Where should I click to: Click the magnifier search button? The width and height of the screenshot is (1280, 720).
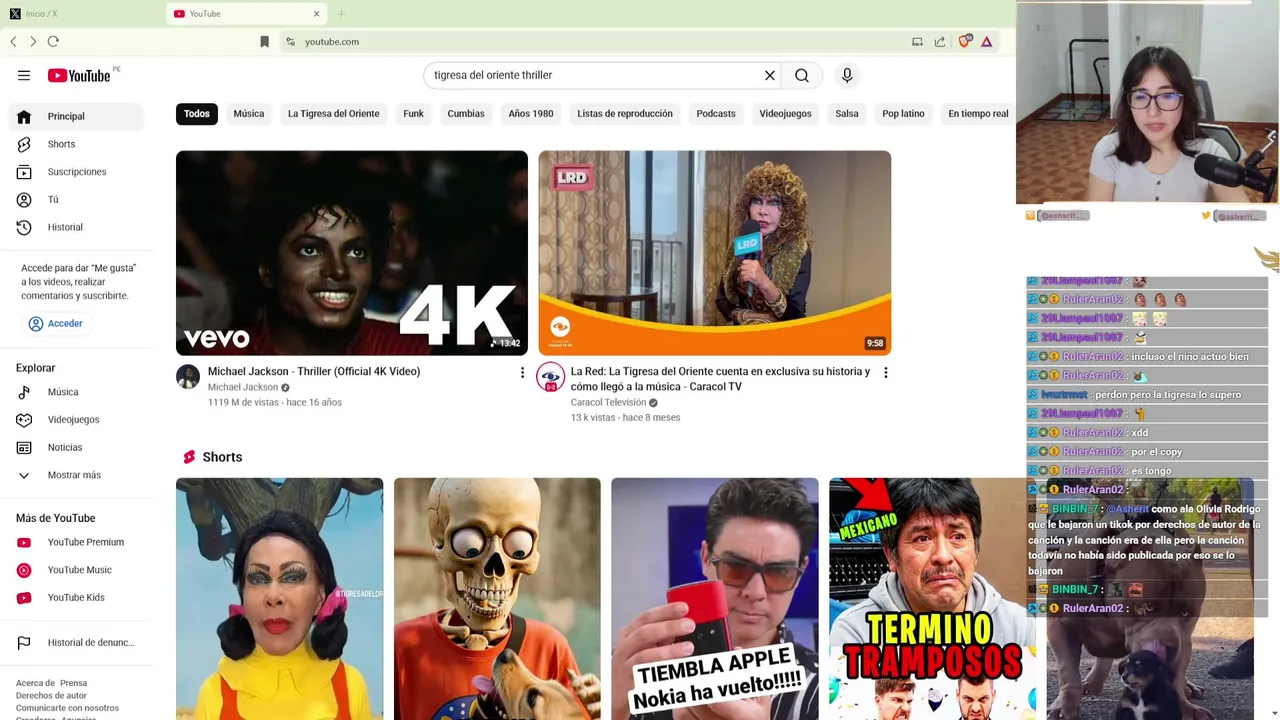(802, 75)
